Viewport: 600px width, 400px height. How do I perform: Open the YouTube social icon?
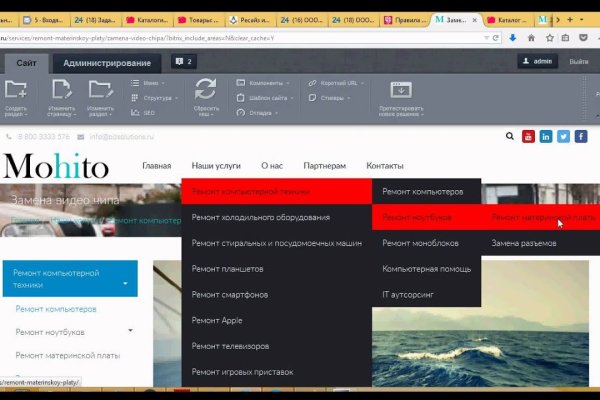(x=529, y=136)
